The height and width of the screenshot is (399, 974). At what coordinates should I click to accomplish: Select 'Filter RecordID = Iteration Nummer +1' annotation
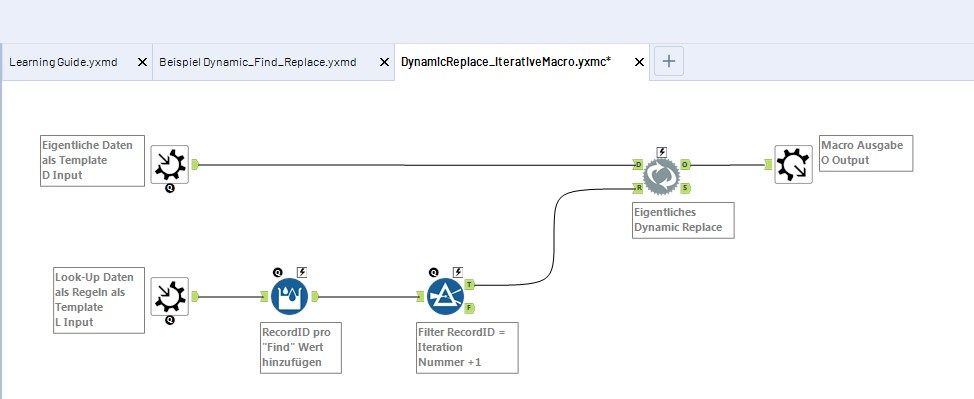pyautogui.click(x=467, y=347)
